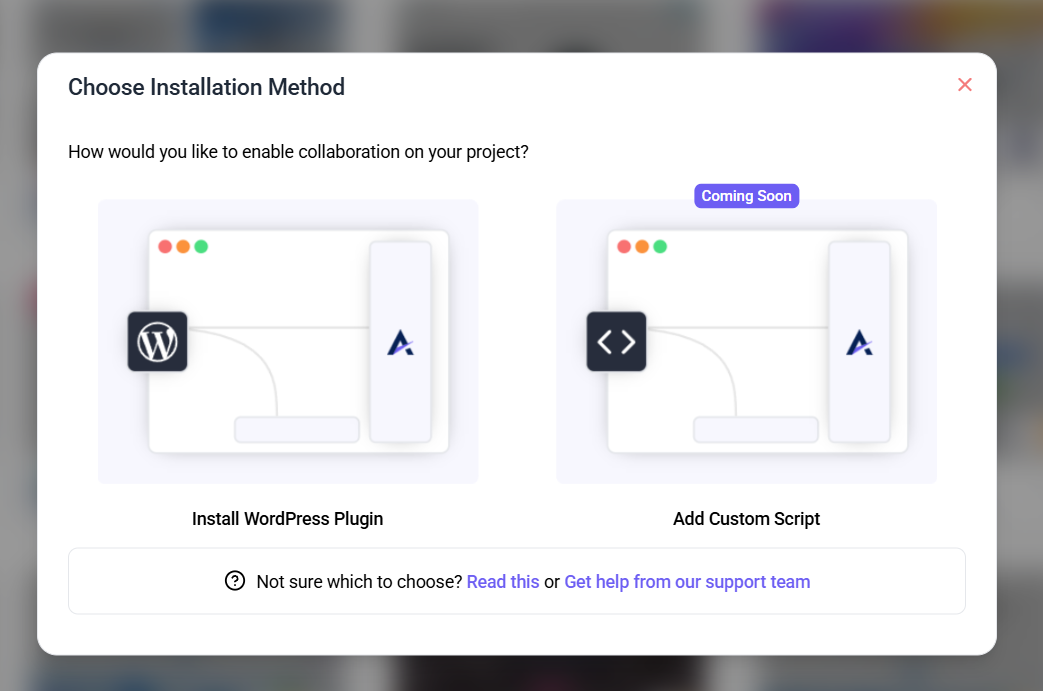This screenshot has height=691, width=1043.
Task: Close the Choose Installation Method dialog
Action: [965, 84]
